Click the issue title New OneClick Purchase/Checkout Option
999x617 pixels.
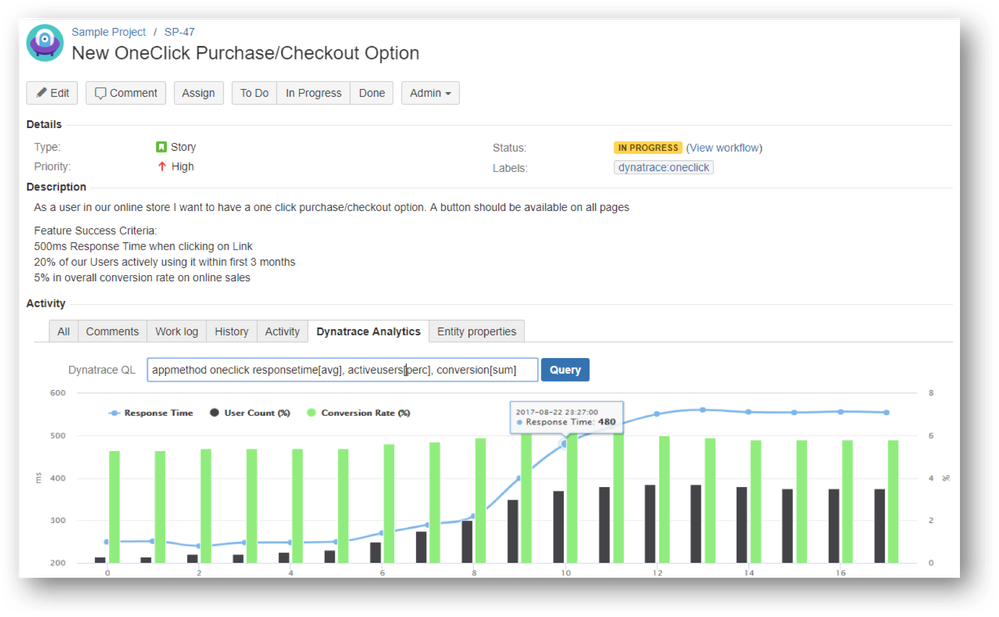(245, 53)
